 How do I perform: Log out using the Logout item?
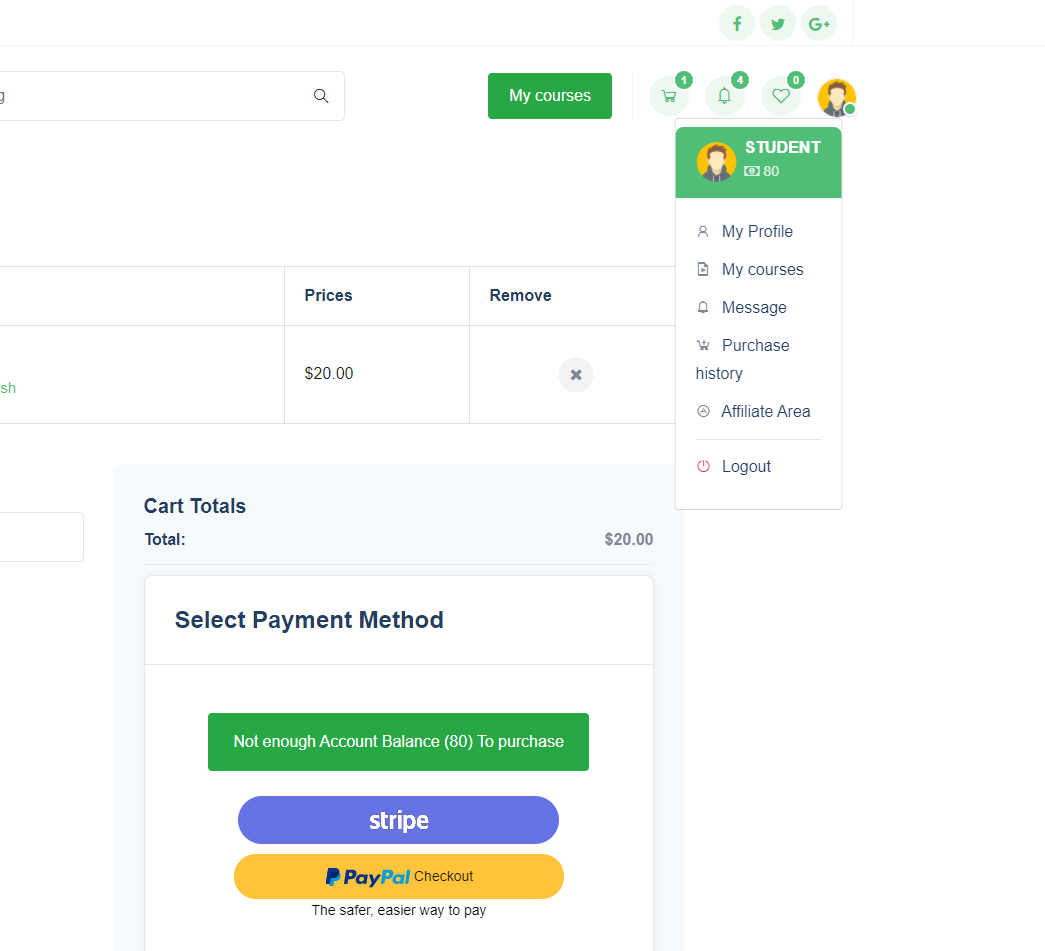746,466
